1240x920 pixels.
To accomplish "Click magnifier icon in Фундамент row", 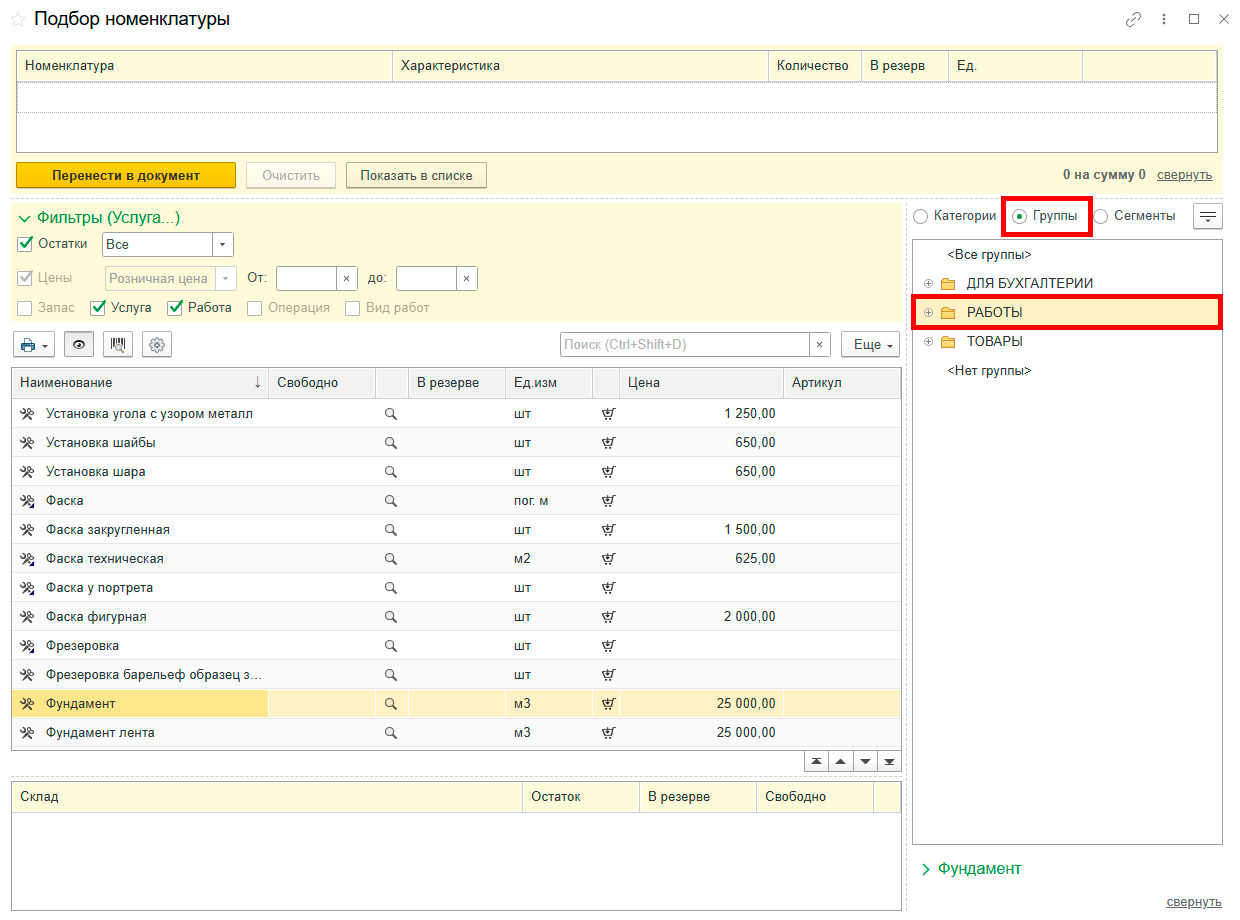I will pos(391,704).
